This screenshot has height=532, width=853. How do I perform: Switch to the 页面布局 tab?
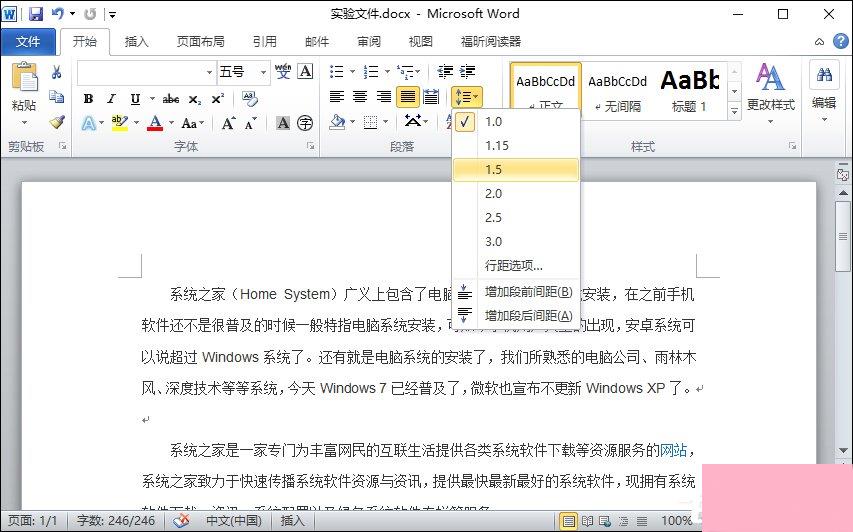[200, 41]
